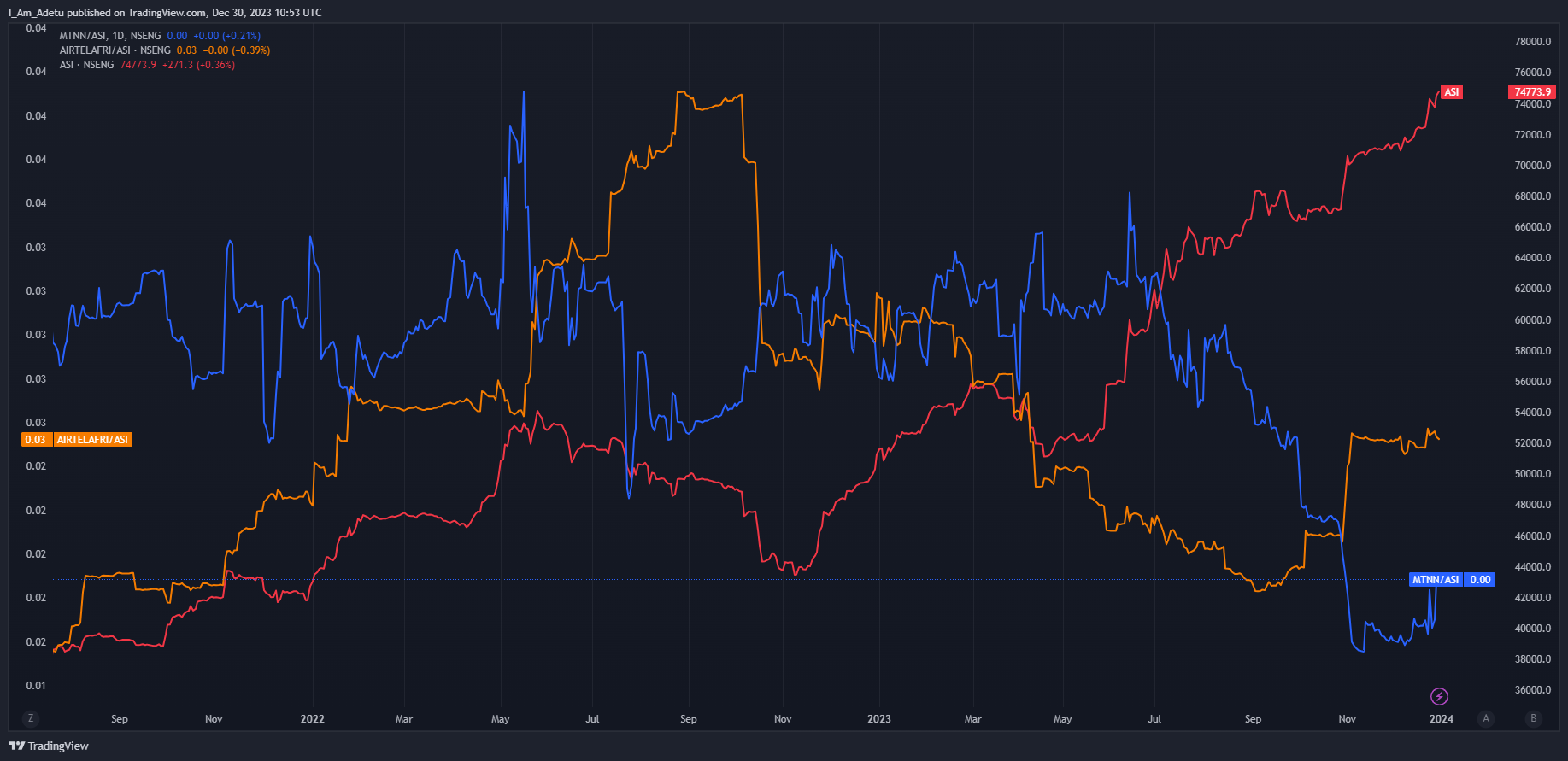Image resolution: width=1568 pixels, height=761 pixels.
Task: Click the blue 0.00 price tag
Action: tap(1480, 580)
